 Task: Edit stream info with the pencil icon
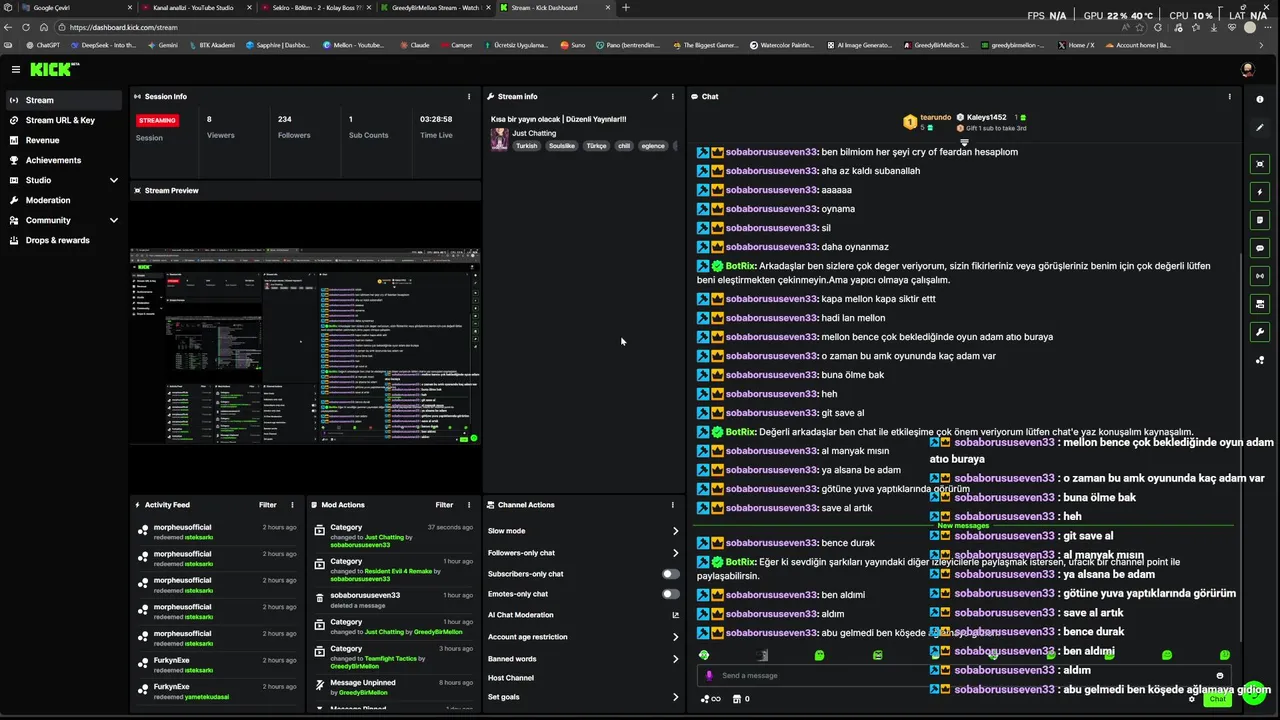point(655,97)
